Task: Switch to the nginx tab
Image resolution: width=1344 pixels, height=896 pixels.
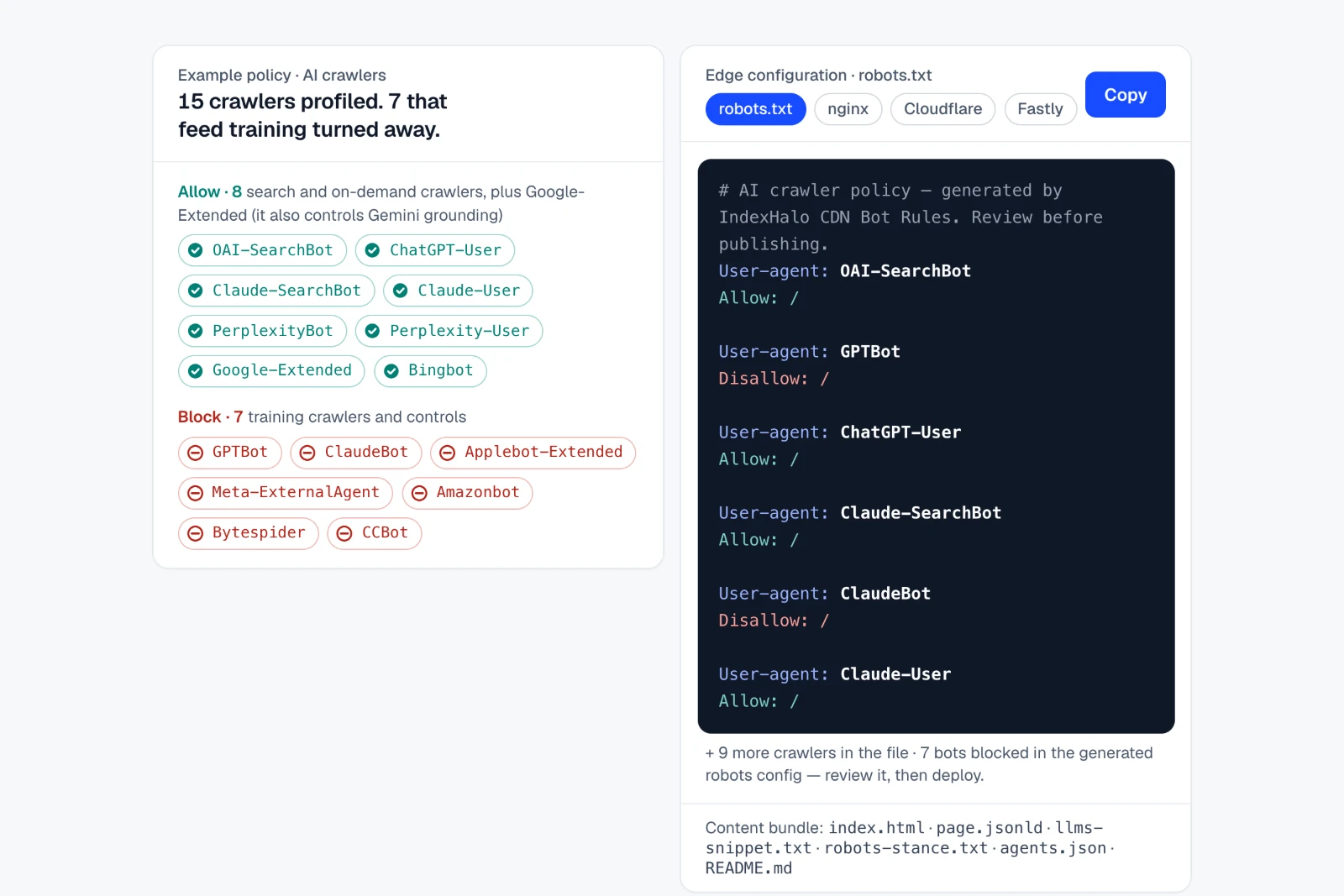Action: pyautogui.click(x=848, y=109)
